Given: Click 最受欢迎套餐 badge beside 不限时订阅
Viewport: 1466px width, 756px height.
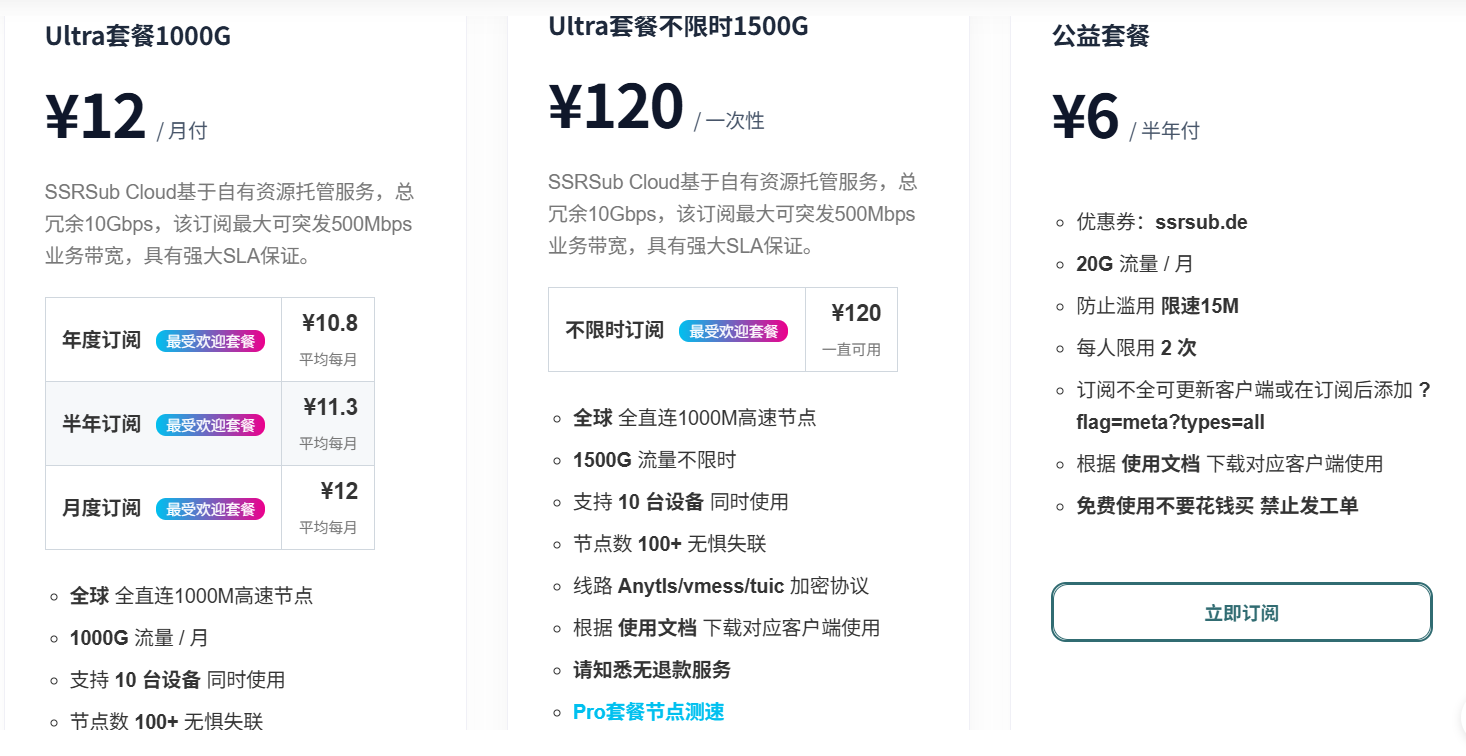Looking at the screenshot, I should (x=733, y=331).
